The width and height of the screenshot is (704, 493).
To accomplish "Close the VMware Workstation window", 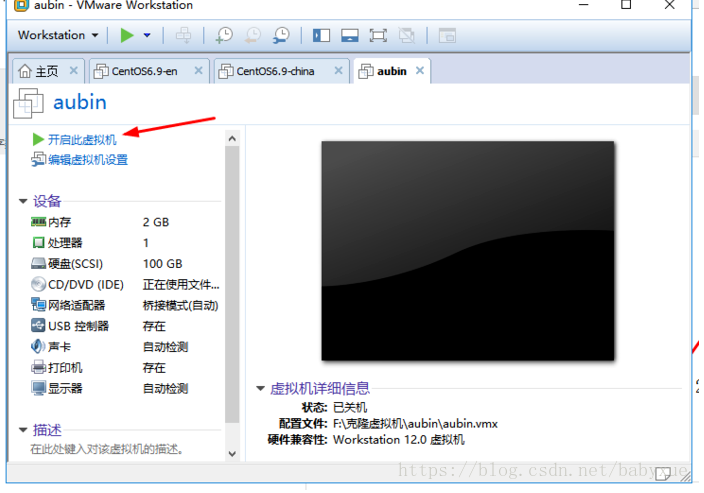I will click(x=669, y=4).
